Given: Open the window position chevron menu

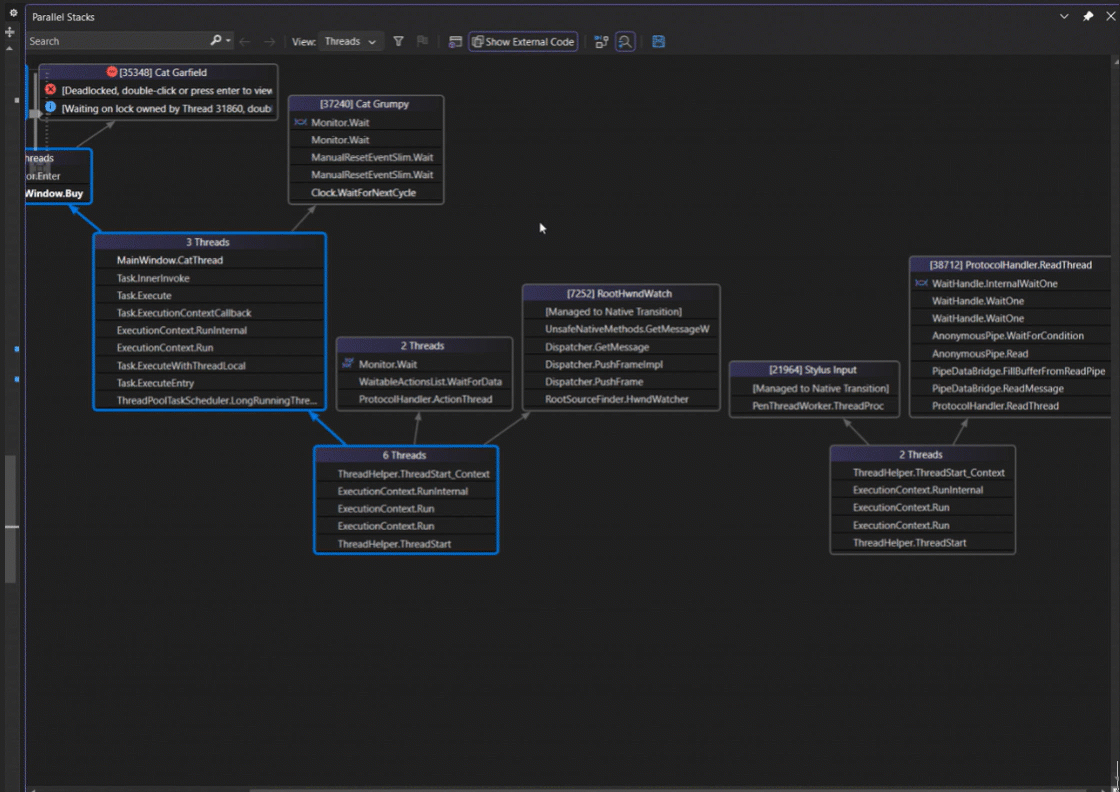Looking at the screenshot, I should tap(1064, 17).
